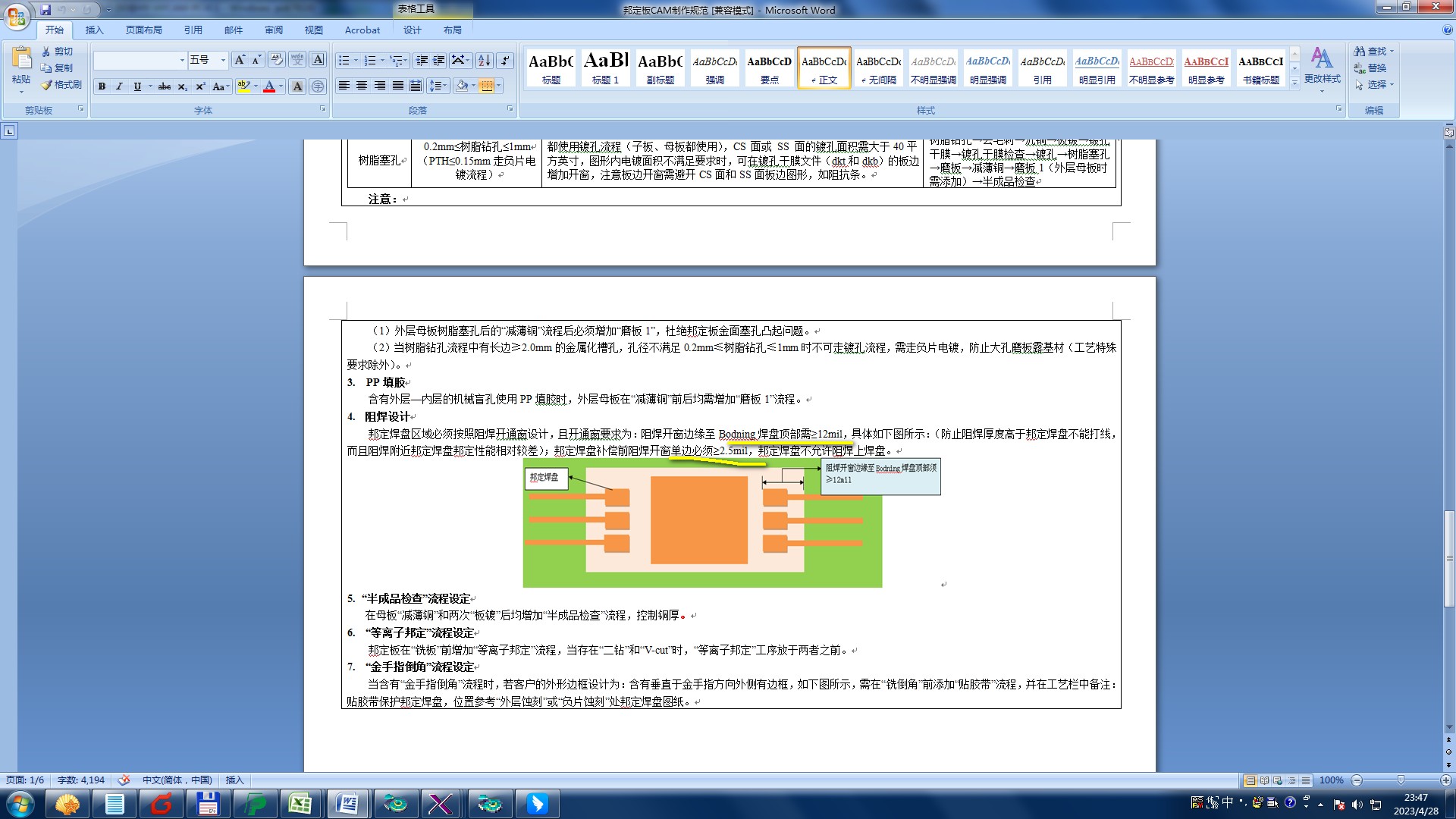1456x819 pixels.
Task: Click the Show/Hide paragraph marks icon
Action: pyautogui.click(x=505, y=60)
